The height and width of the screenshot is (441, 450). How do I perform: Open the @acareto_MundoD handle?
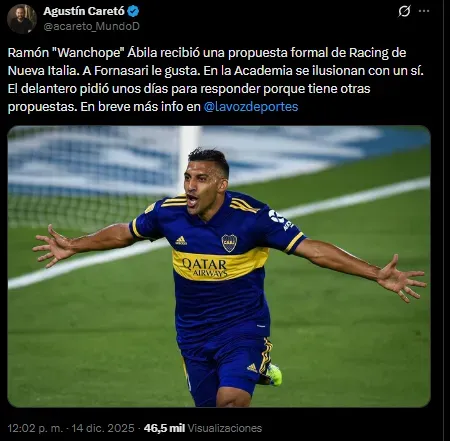(91, 26)
